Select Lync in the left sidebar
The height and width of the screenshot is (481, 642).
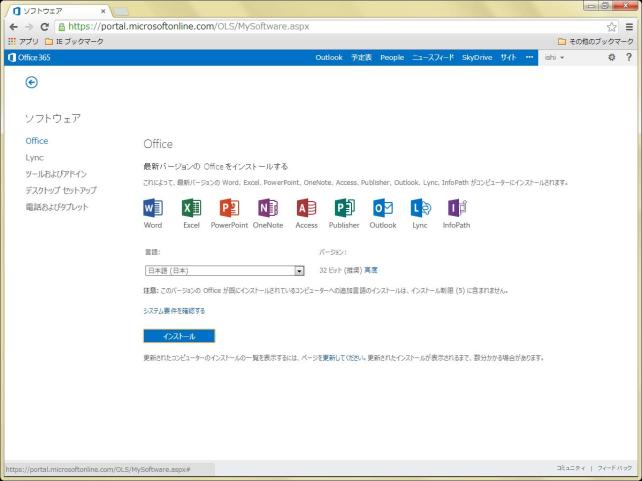(34, 157)
